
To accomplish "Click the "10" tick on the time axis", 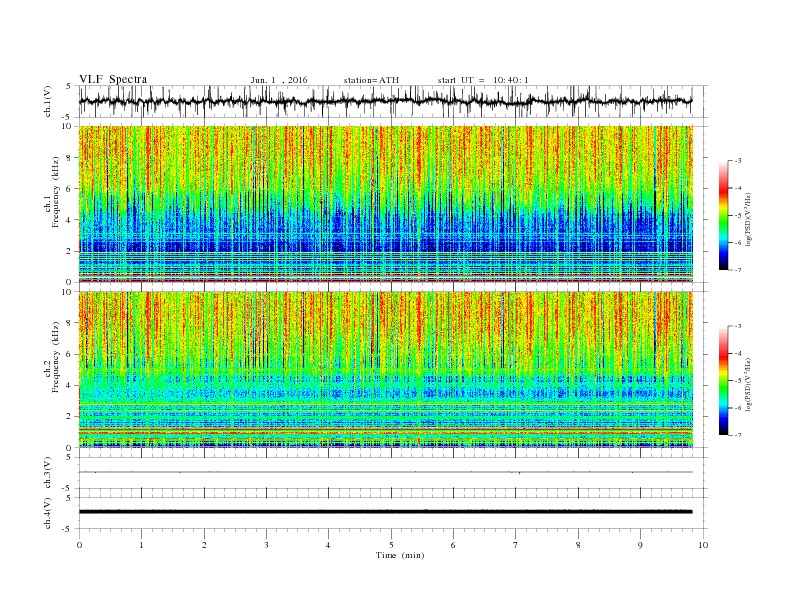I will coord(703,545).
